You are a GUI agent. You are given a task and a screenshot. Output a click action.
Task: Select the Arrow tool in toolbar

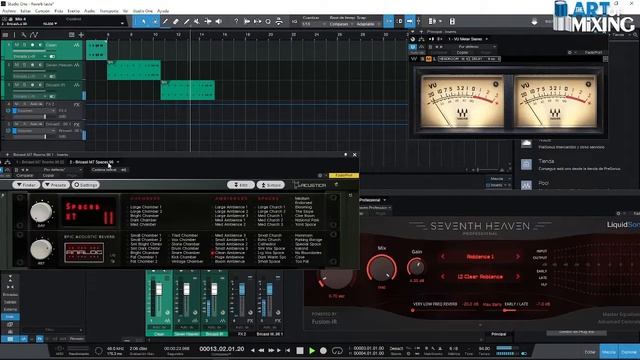tap(144, 21)
